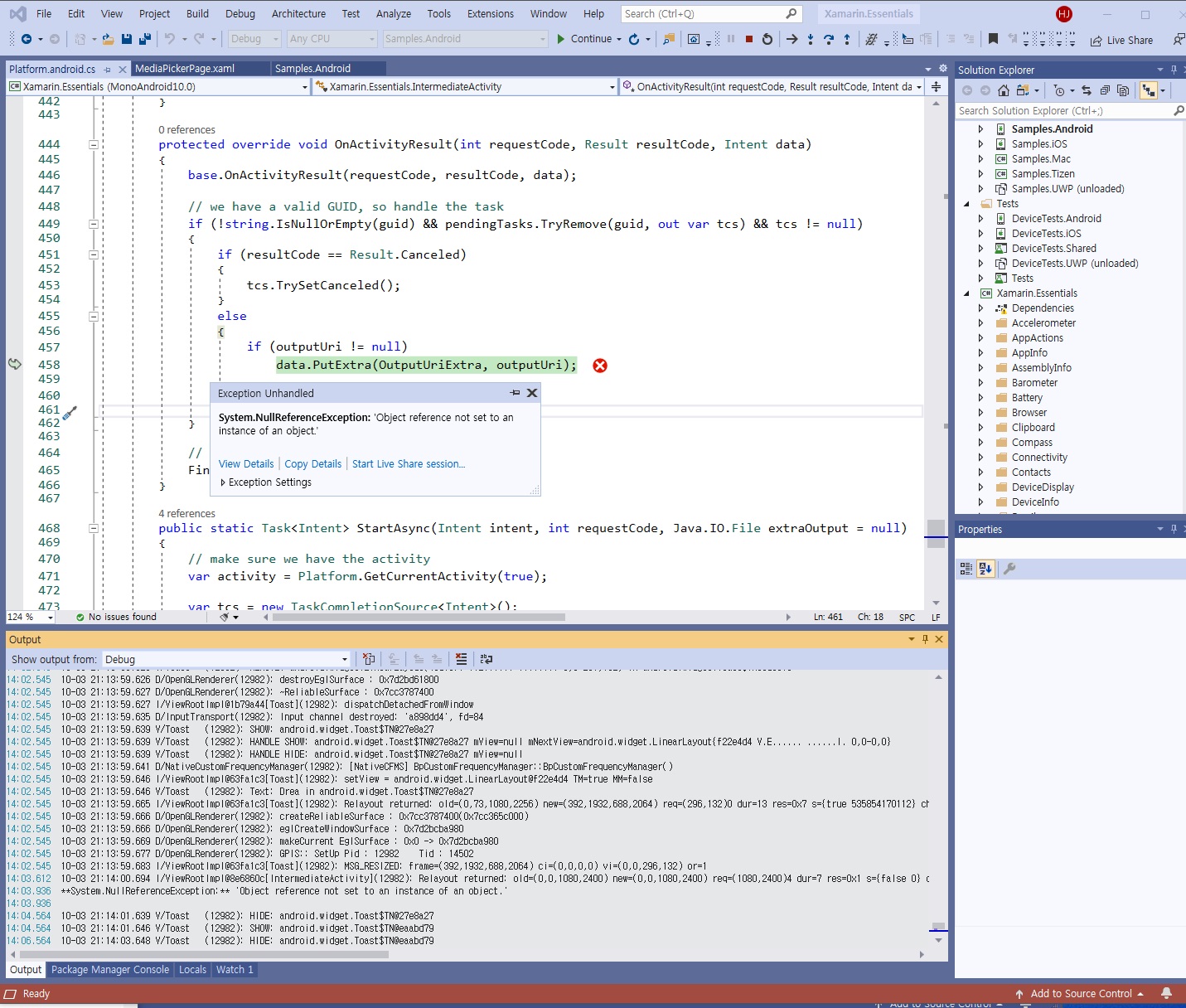Restart the debug session icon

[x=767, y=39]
